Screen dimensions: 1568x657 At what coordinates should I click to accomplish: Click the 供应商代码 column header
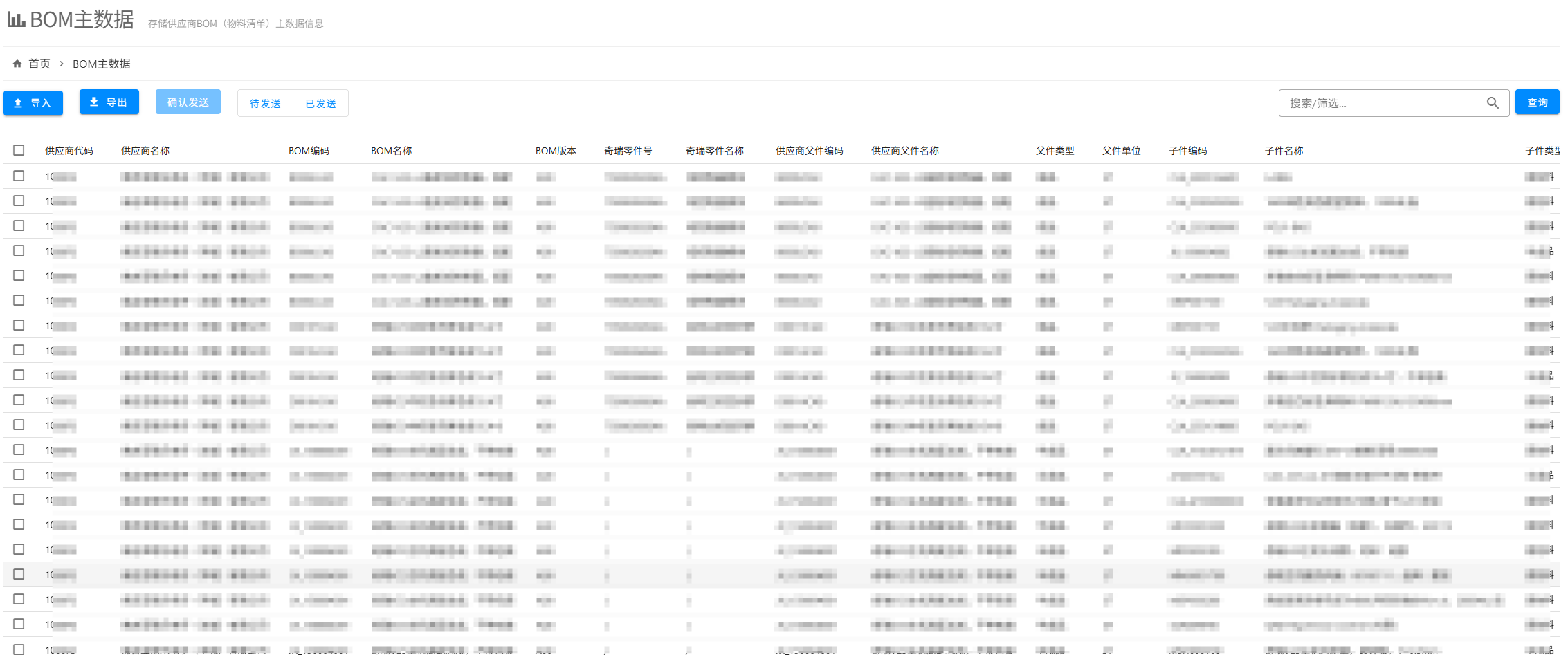coord(69,151)
